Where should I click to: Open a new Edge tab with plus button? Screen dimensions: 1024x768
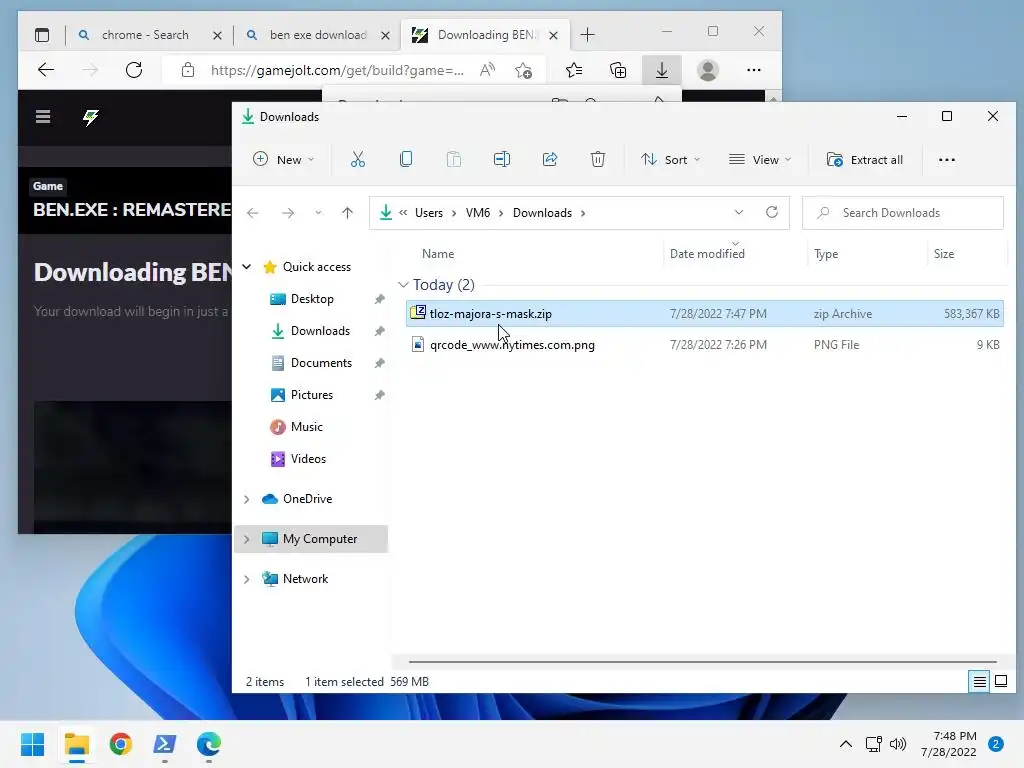tap(587, 35)
